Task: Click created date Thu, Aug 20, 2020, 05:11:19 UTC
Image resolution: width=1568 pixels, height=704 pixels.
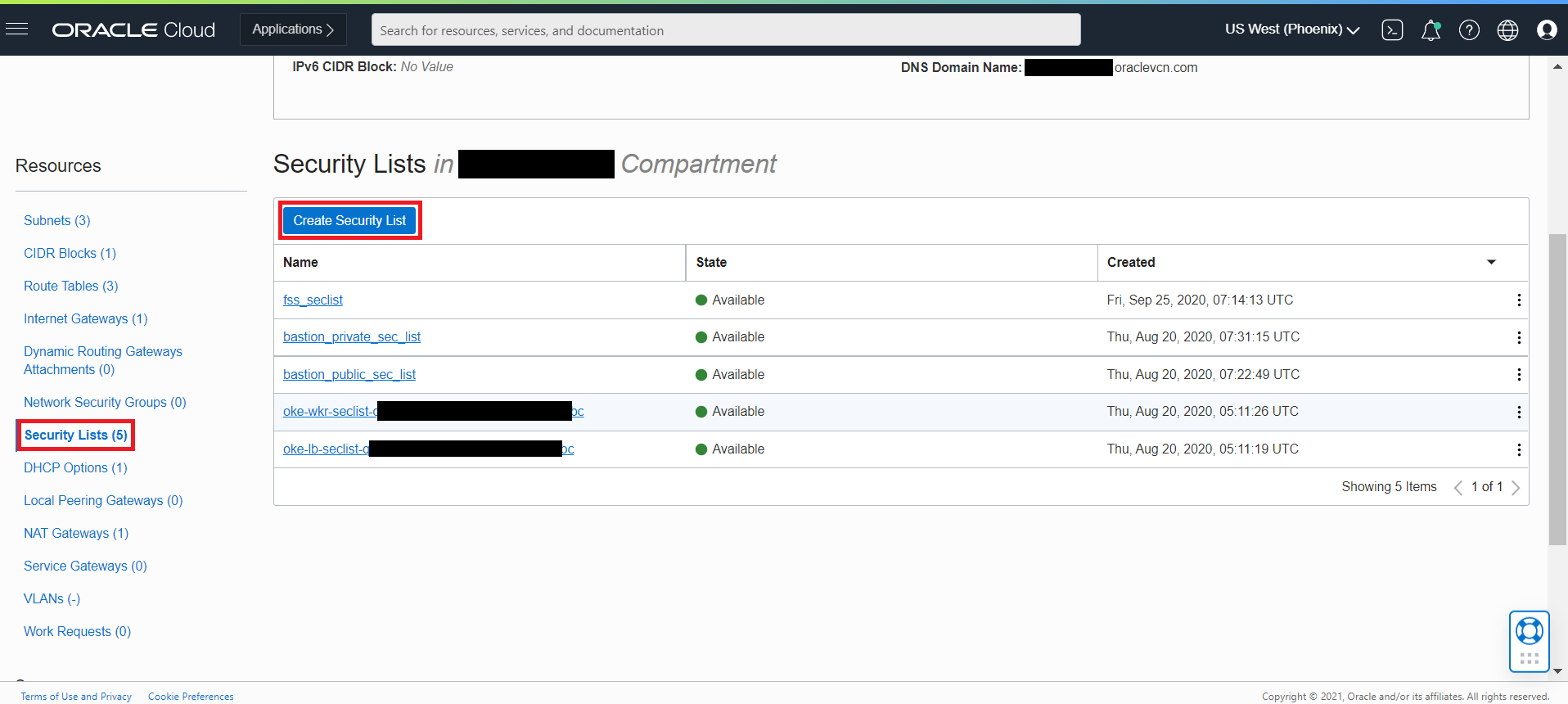Action: (1203, 449)
